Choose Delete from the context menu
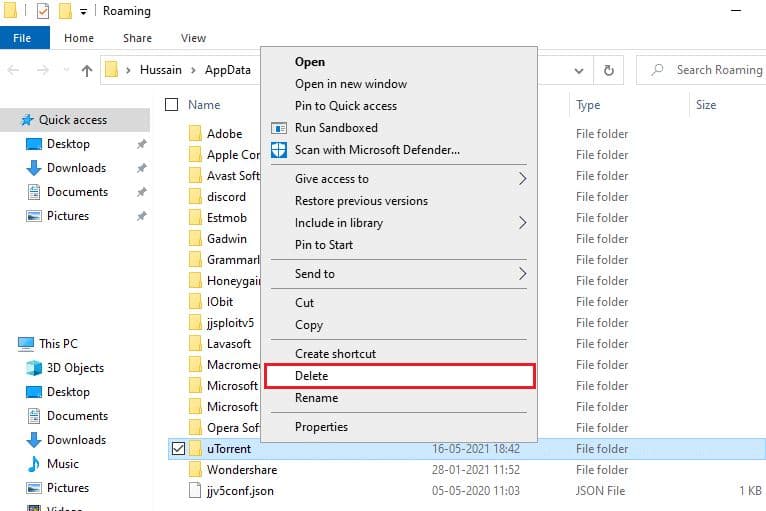 coord(311,376)
